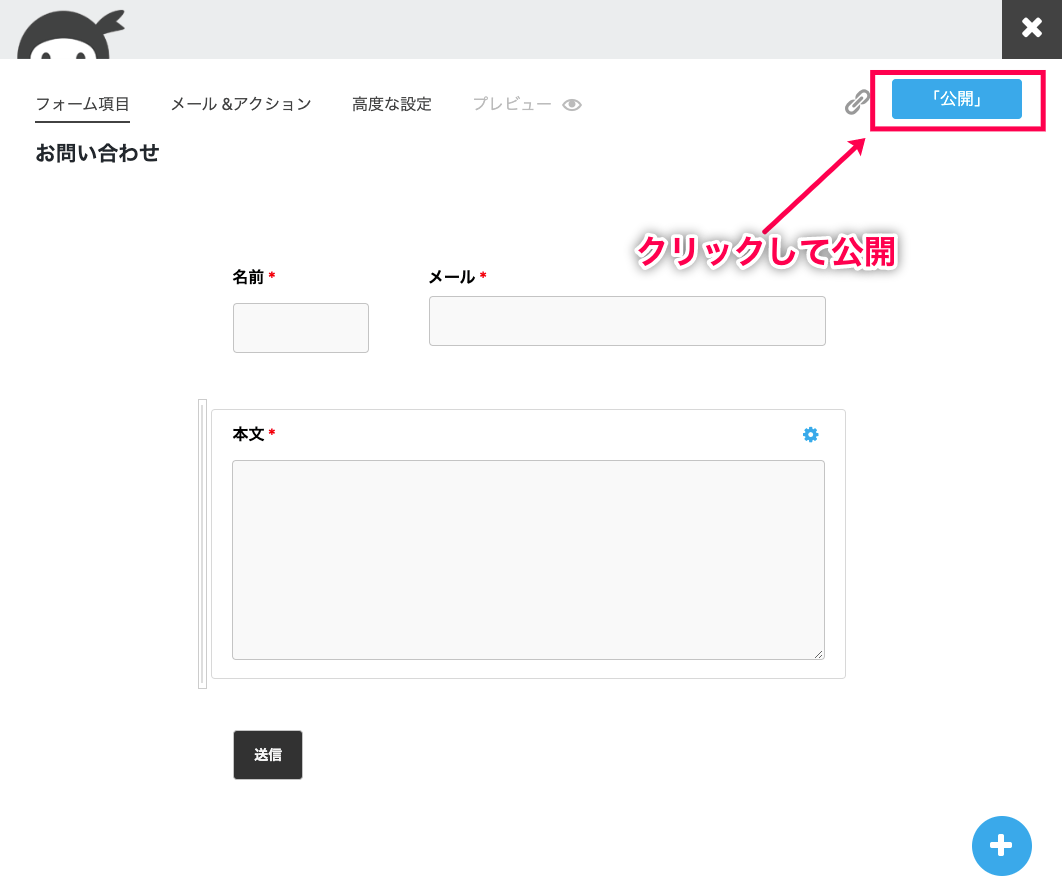Click into the メール input box
The width and height of the screenshot is (1062, 891).
(x=627, y=321)
